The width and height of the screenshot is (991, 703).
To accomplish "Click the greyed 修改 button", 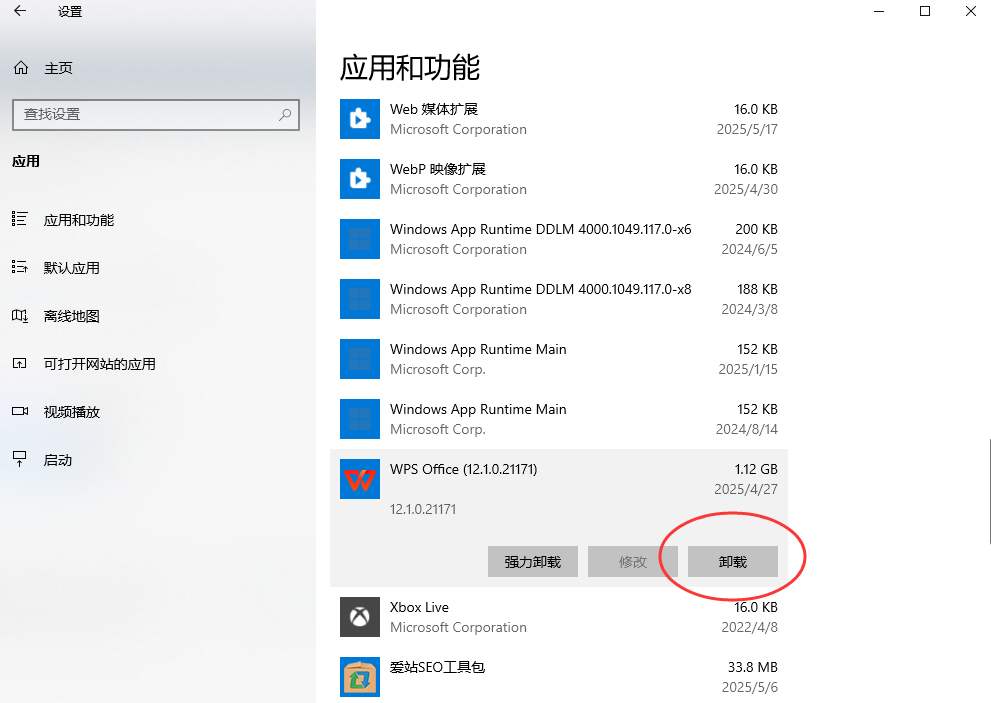I will (x=633, y=561).
